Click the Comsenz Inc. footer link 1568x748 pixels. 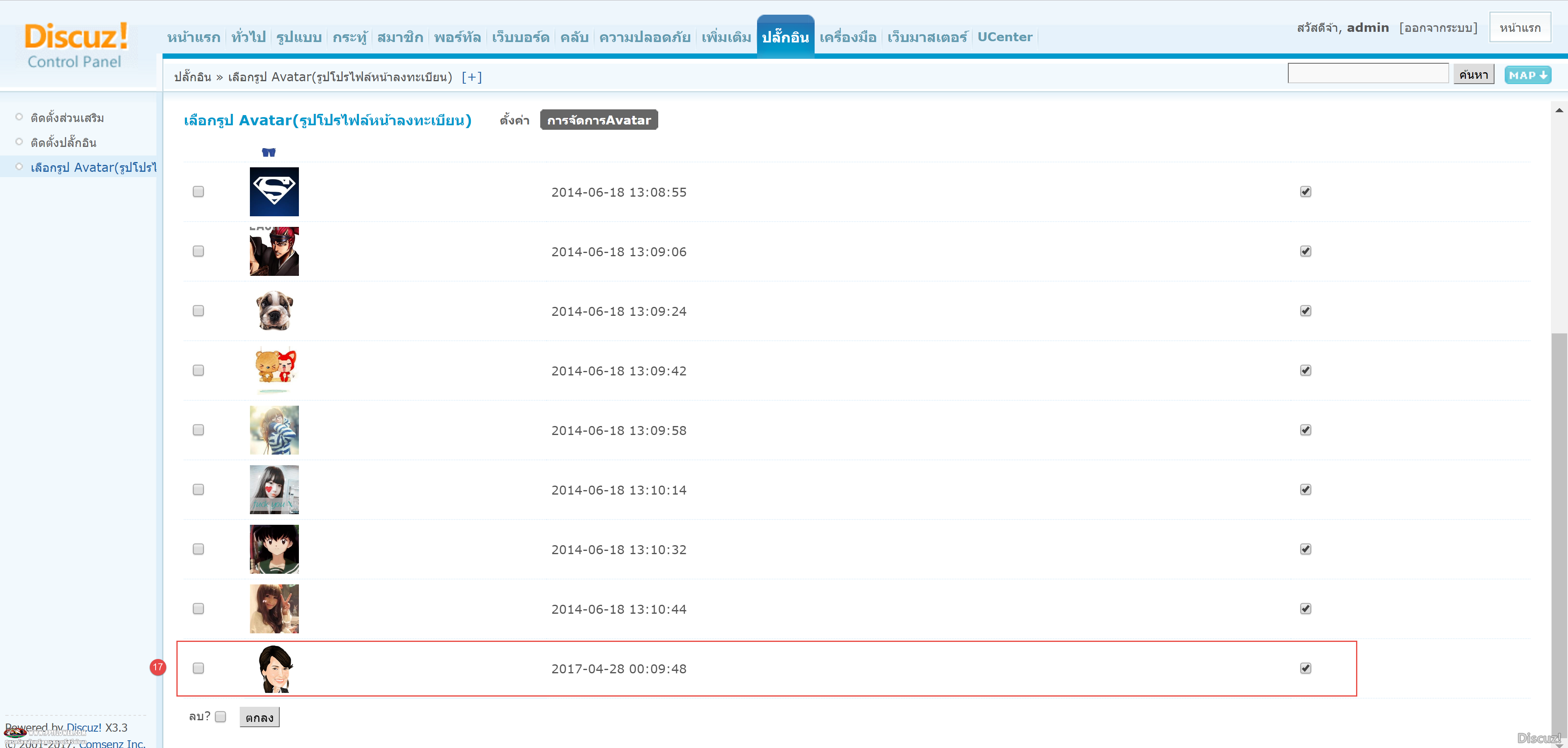(112, 743)
